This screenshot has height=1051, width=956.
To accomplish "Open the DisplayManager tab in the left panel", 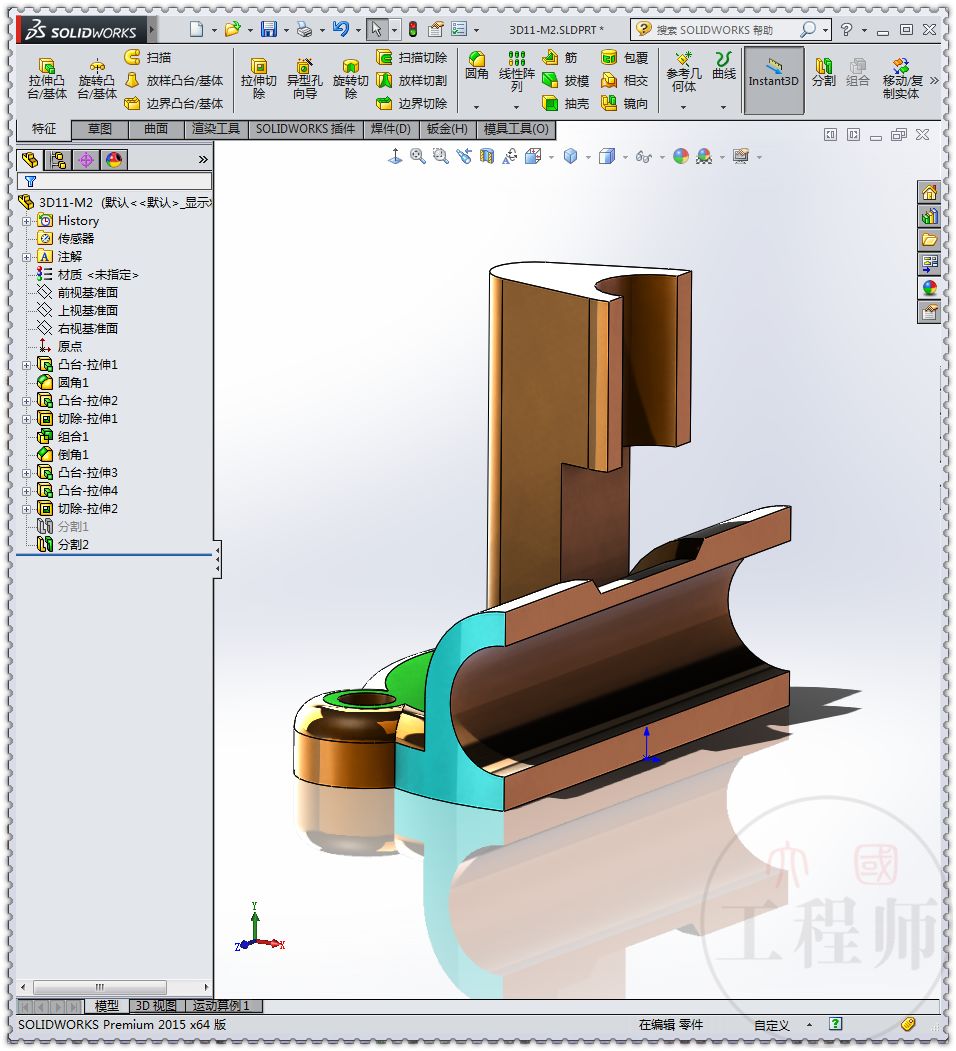I will (114, 160).
